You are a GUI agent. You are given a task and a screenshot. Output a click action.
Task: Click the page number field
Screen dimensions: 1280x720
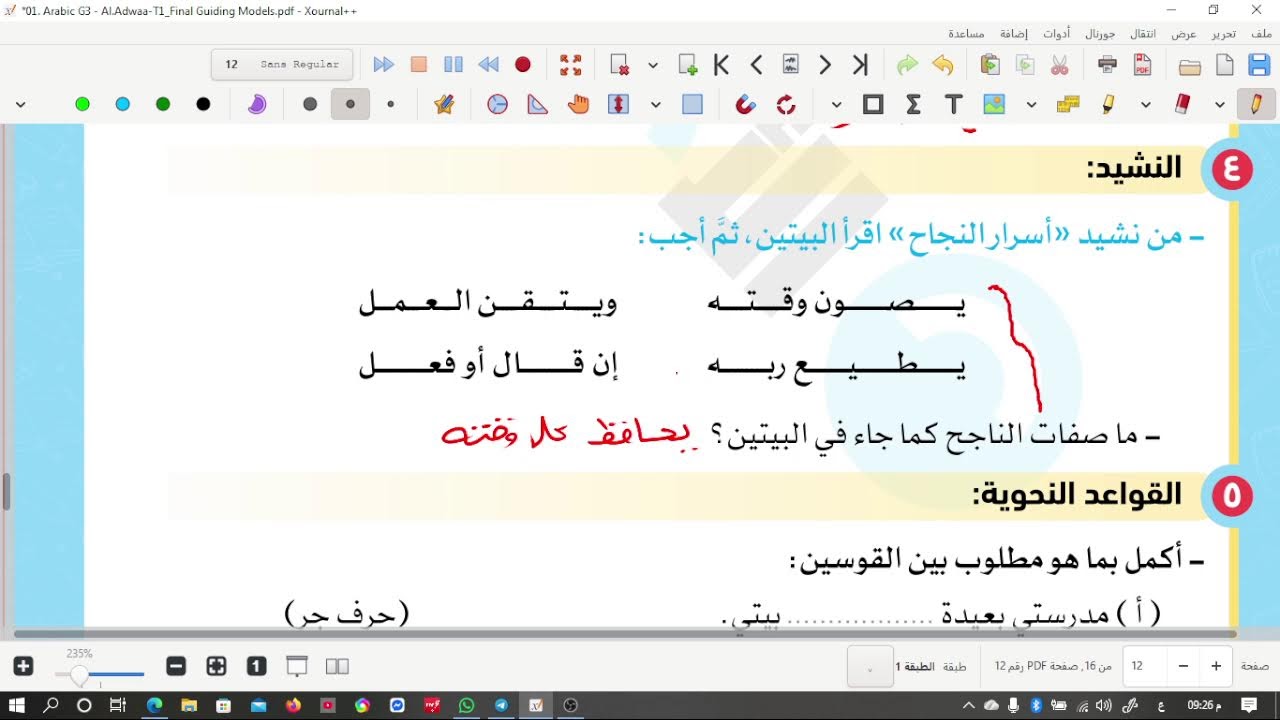click(x=1145, y=666)
